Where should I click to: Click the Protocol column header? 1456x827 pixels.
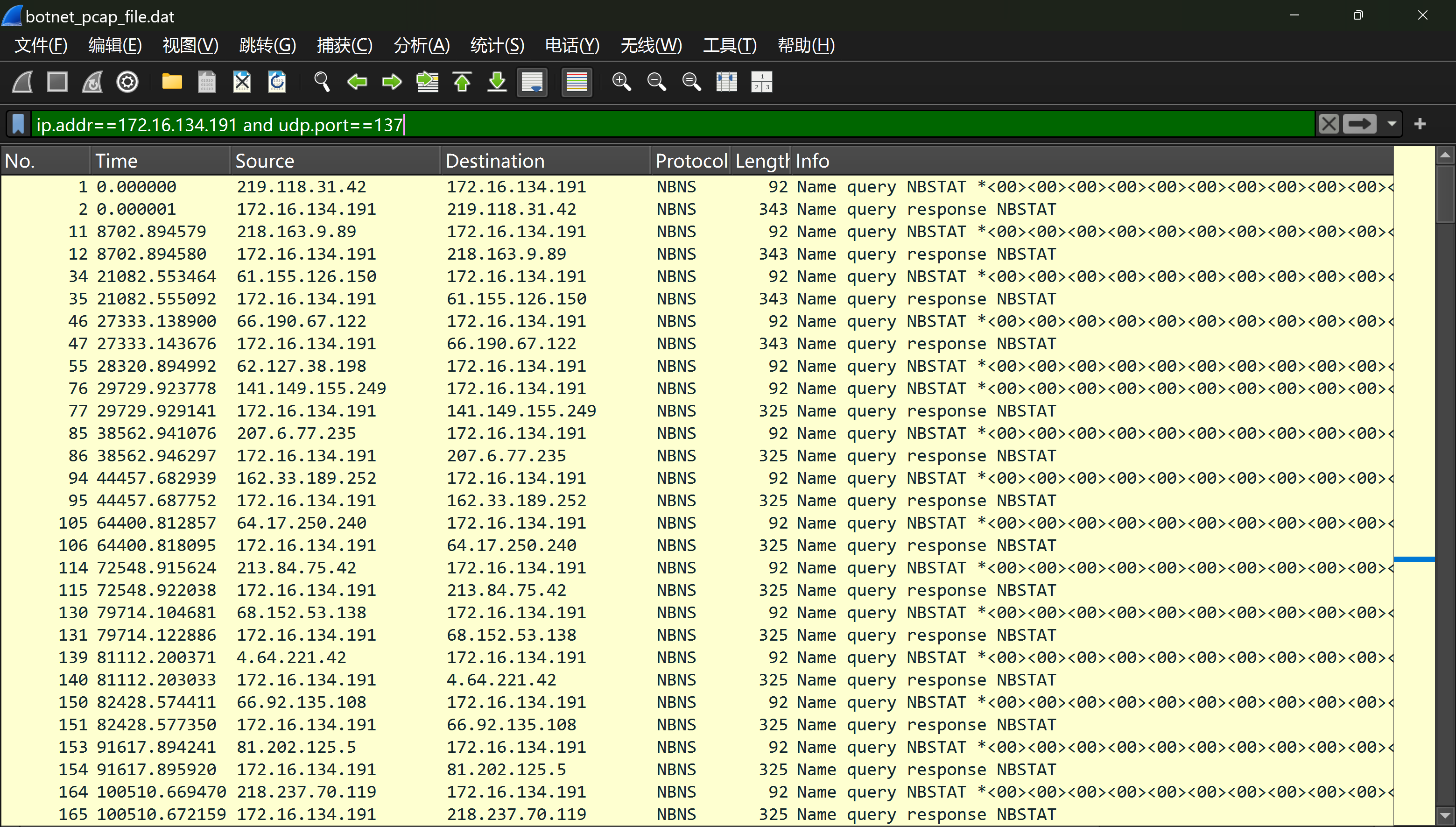(x=690, y=161)
